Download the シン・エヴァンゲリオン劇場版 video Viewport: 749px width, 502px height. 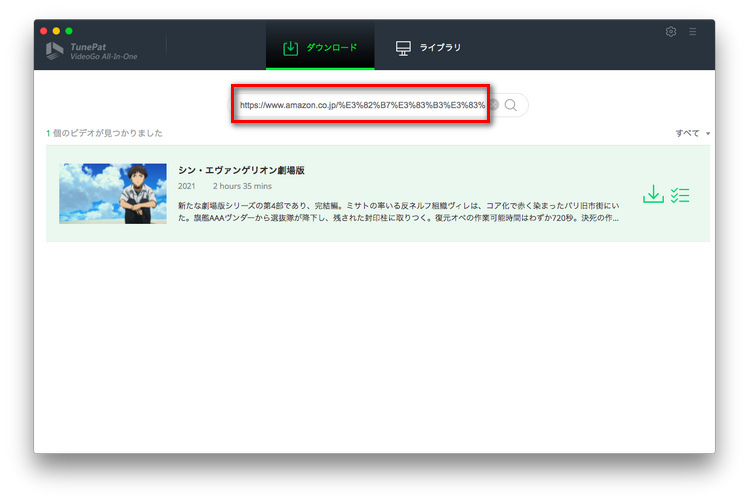tap(653, 194)
